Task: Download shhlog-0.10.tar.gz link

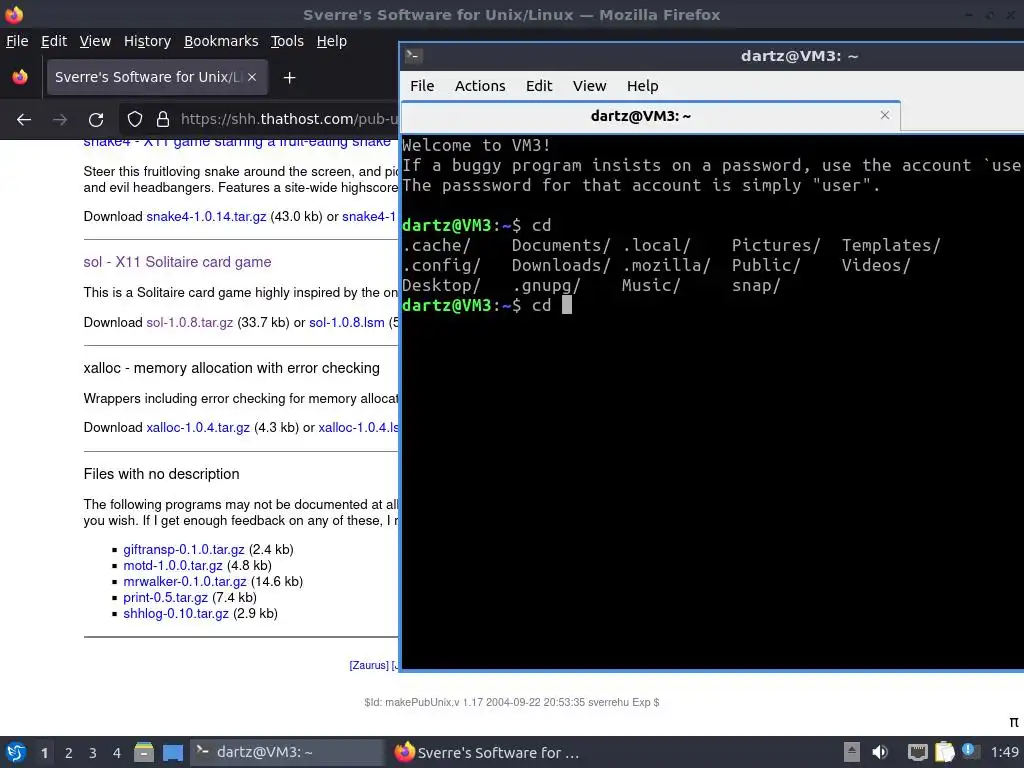Action: click(x=176, y=614)
